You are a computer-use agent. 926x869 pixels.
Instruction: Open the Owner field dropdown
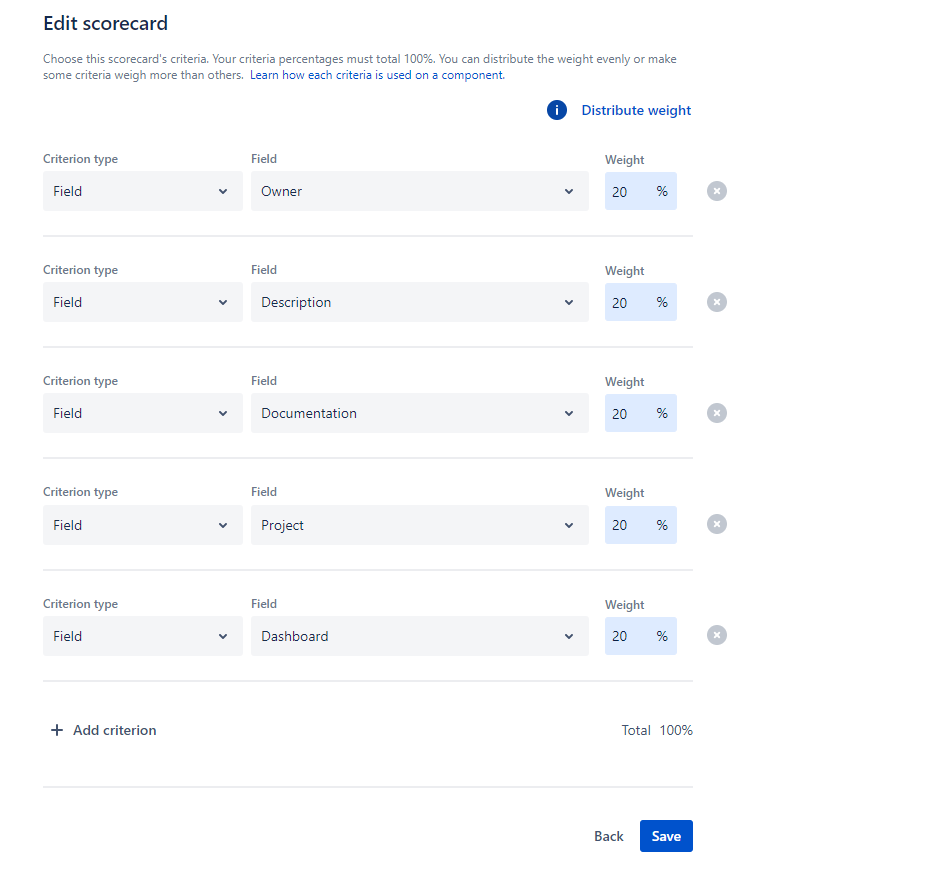[419, 191]
